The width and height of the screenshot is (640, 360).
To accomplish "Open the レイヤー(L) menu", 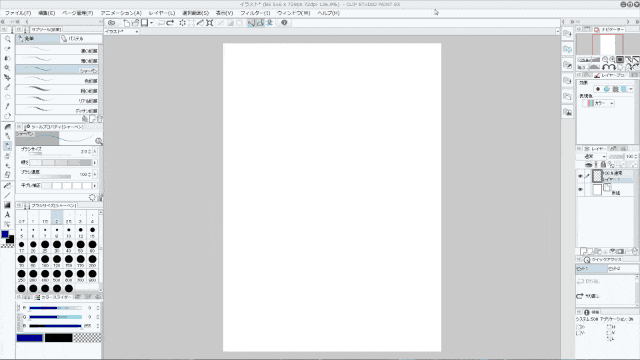I will pos(162,13).
